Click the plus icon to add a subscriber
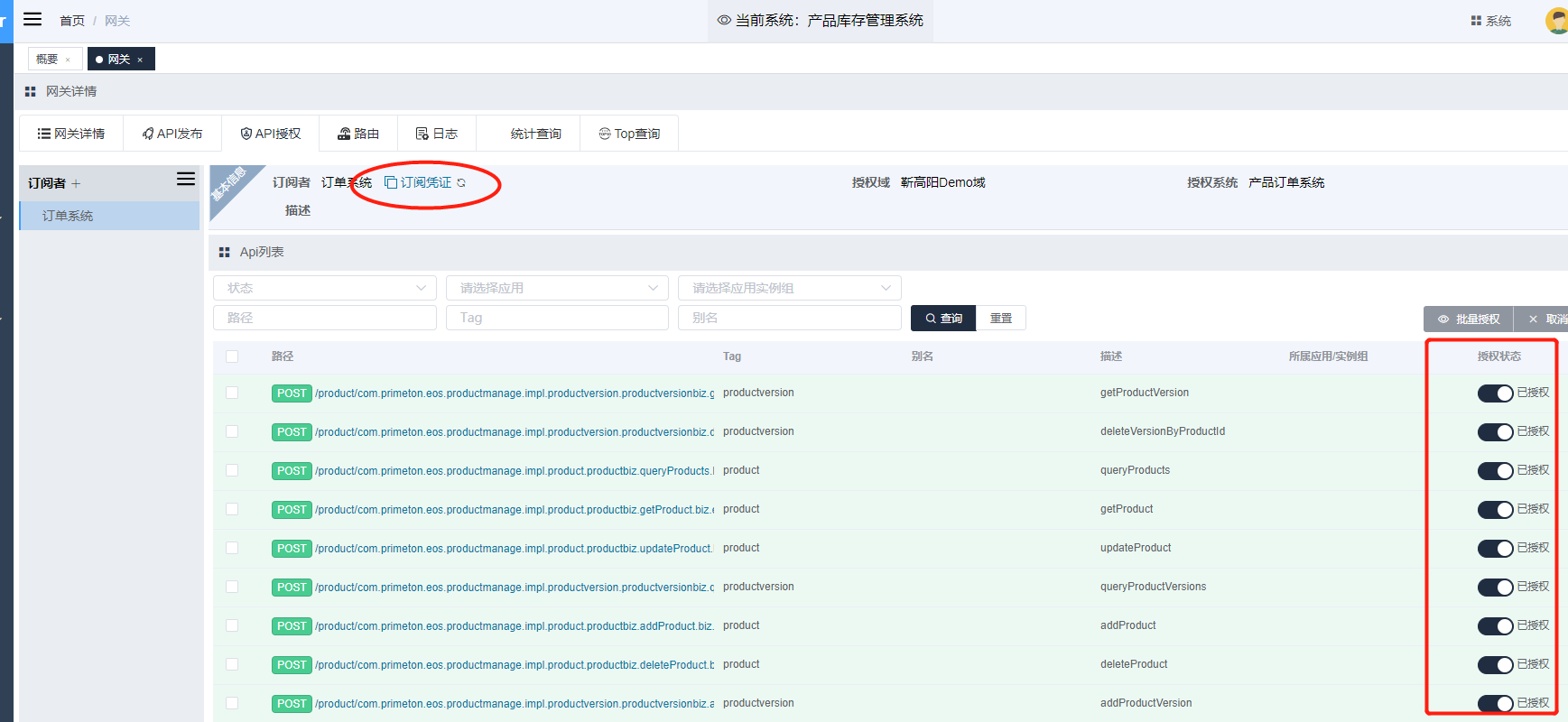This screenshot has height=722, width=1568. [x=76, y=183]
